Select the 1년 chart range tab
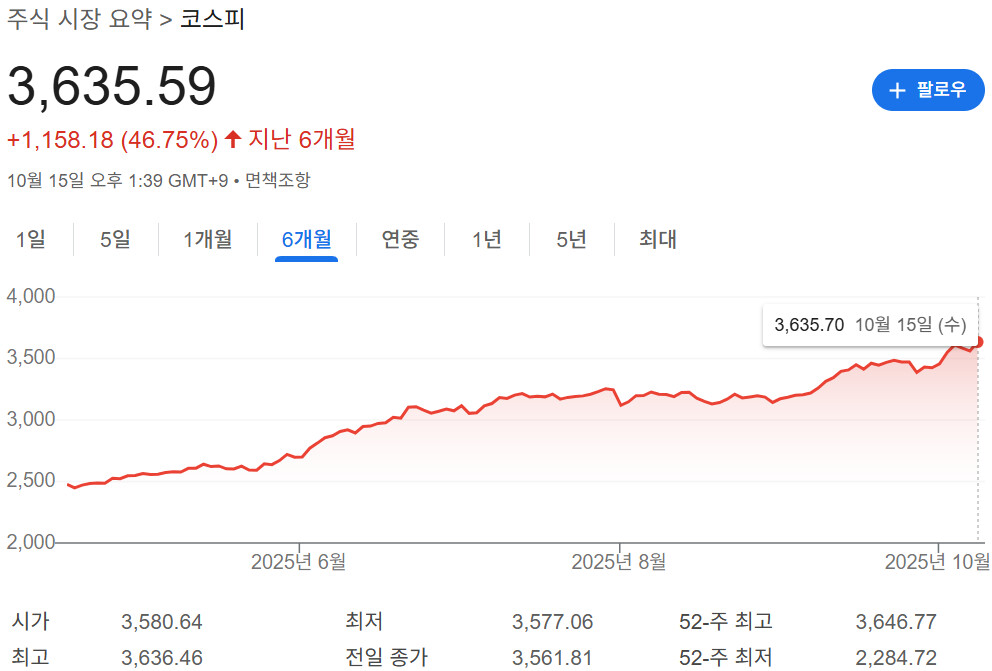Screen dimensions: 992x671 tap(487, 239)
